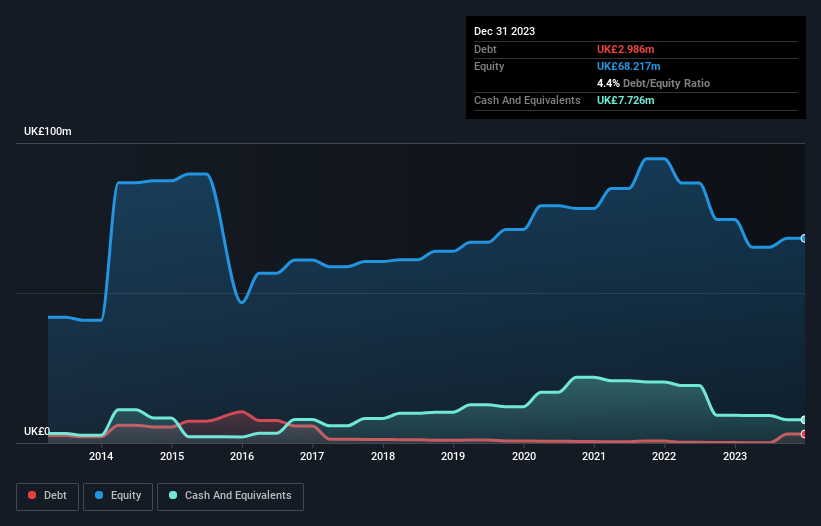Click the 2016 x-axis label

pos(242,456)
